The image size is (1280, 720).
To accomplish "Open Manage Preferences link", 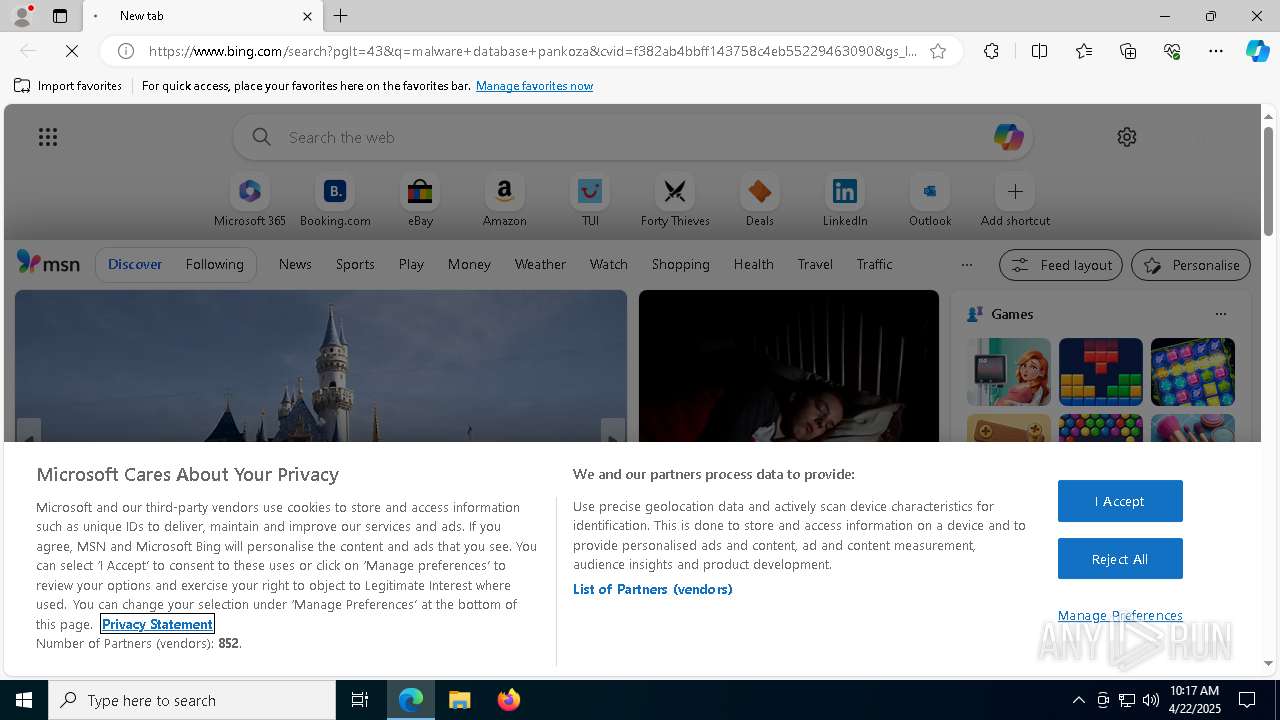I will coord(1120,615).
